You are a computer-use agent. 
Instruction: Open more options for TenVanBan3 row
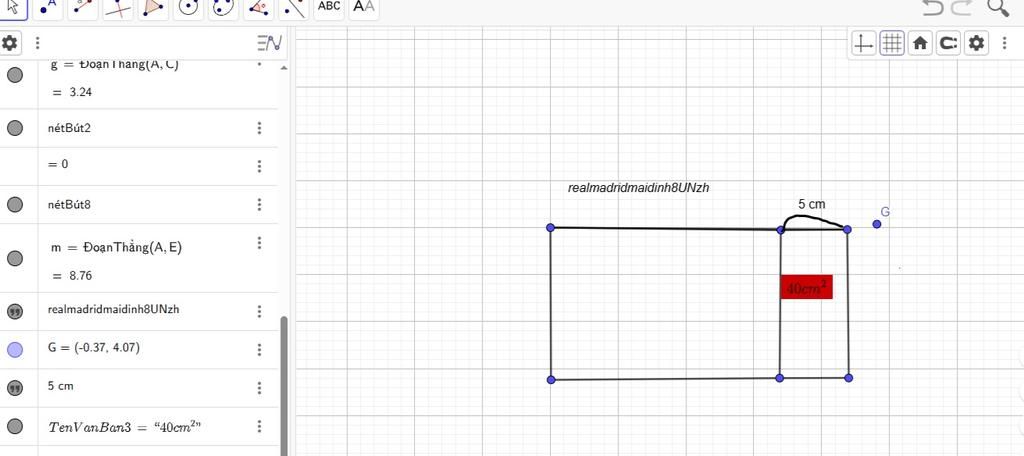click(x=259, y=427)
